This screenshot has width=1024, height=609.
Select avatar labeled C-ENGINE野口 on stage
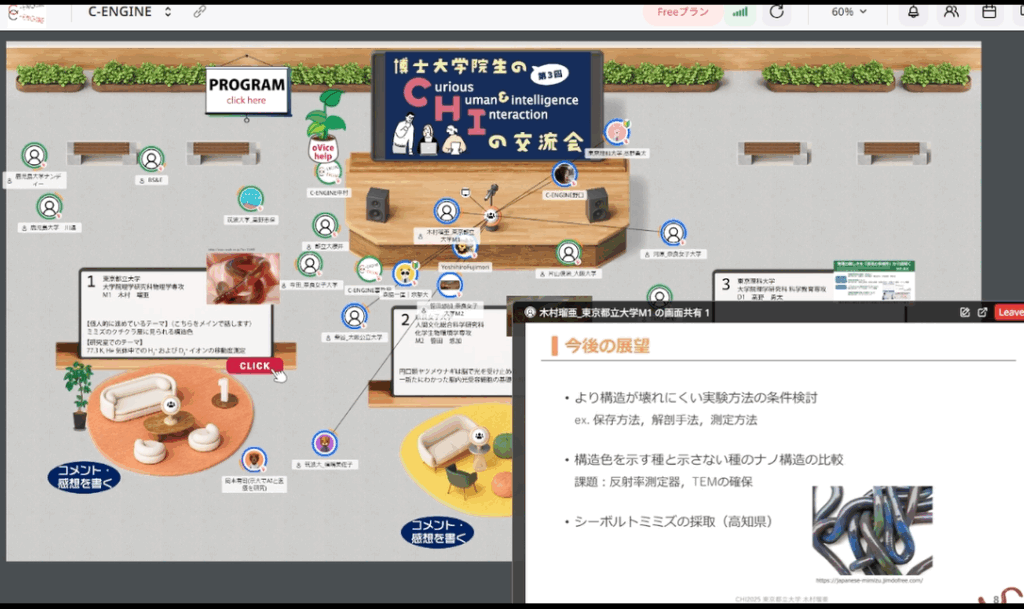coord(564,174)
